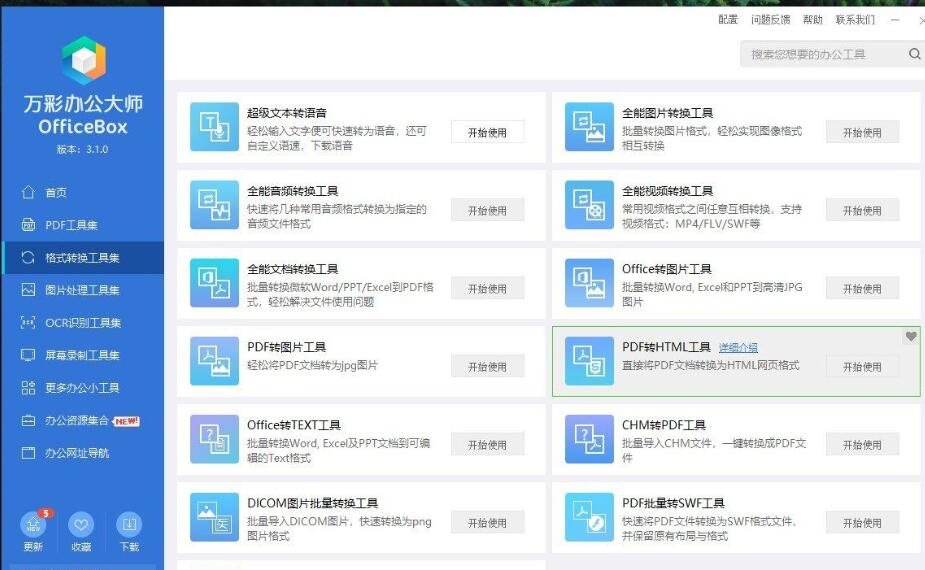Open 超级文本转语音 tool icon
Viewport: 925px width, 570px height.
pos(214,127)
